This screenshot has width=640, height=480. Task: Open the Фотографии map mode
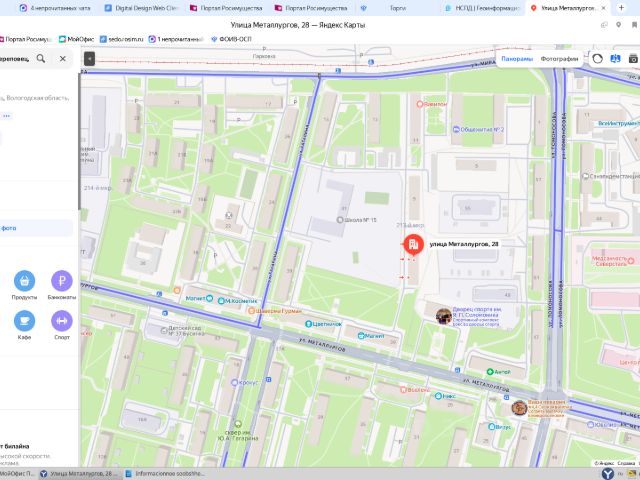(x=559, y=59)
